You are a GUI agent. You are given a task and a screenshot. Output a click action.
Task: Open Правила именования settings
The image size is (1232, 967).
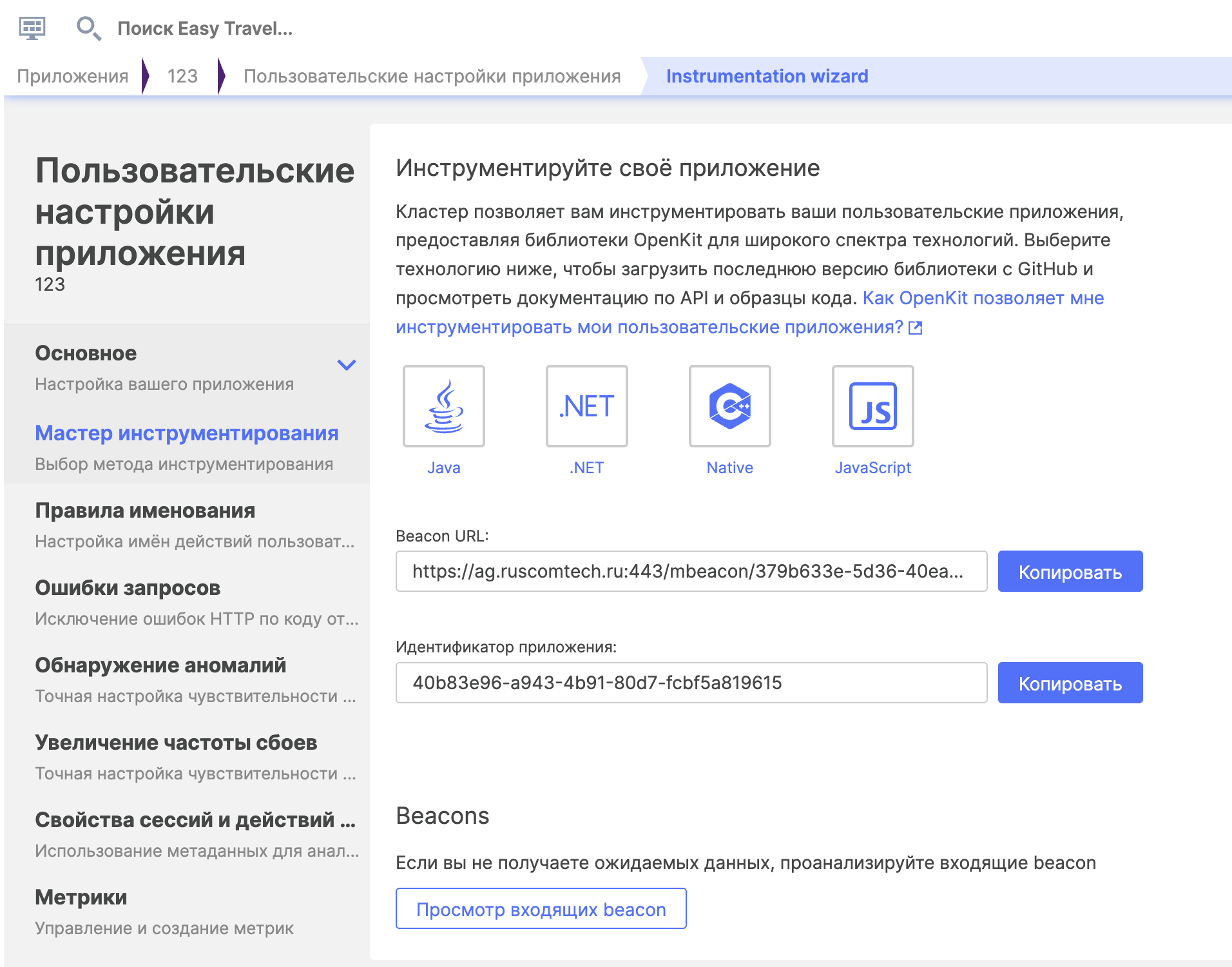pyautogui.click(x=144, y=511)
